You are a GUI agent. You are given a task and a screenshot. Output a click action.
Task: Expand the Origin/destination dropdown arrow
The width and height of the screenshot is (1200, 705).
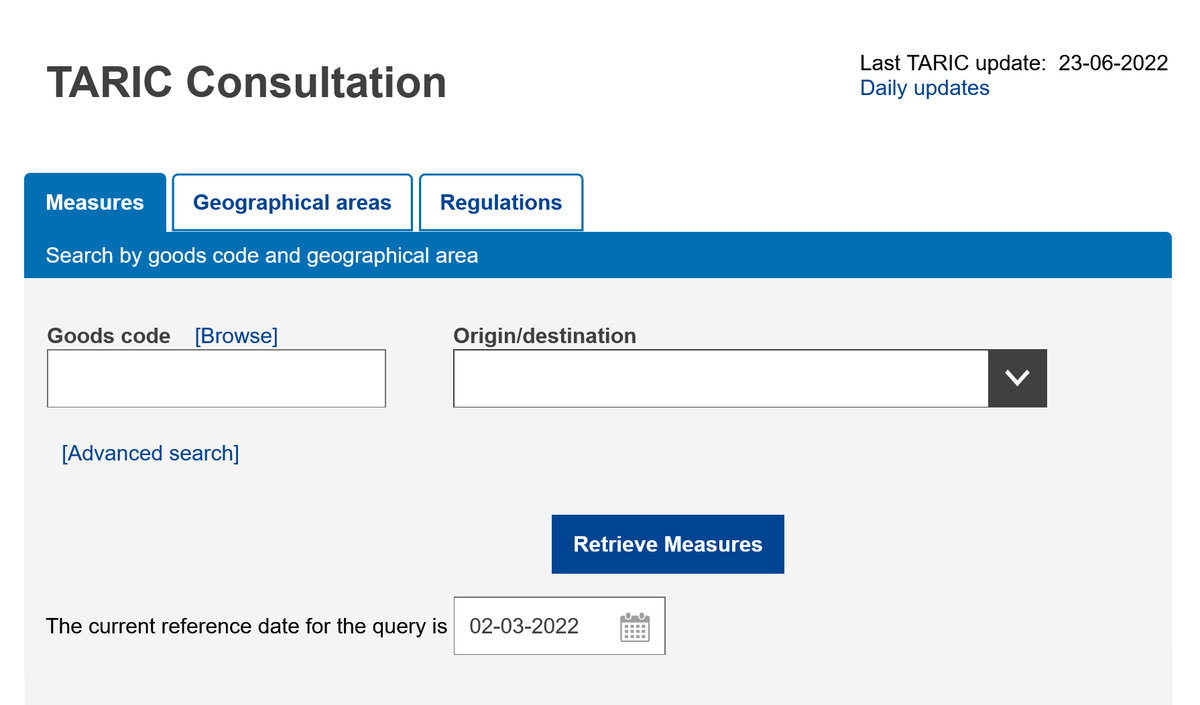point(1017,378)
